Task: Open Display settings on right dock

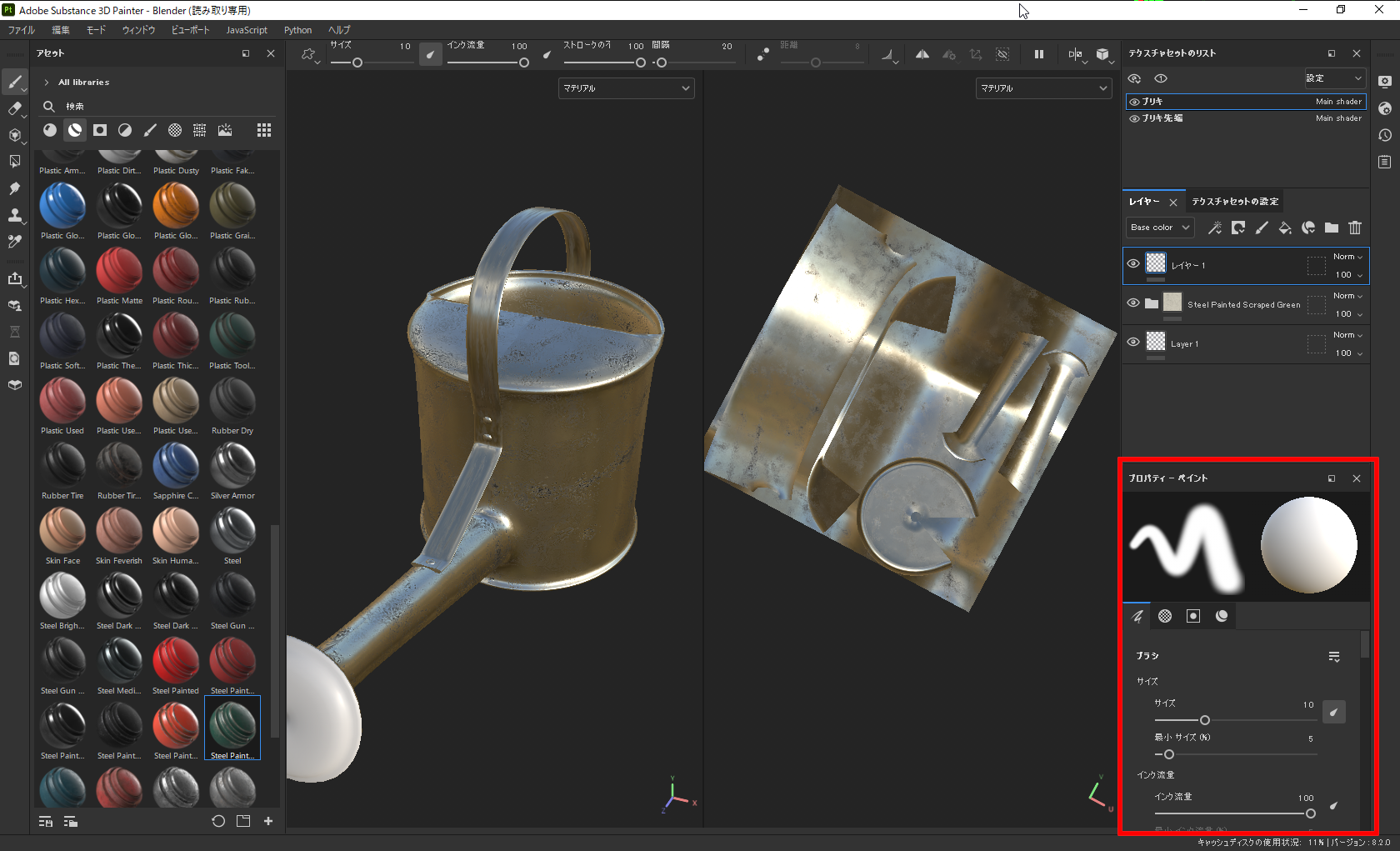Action: pos(1385,82)
